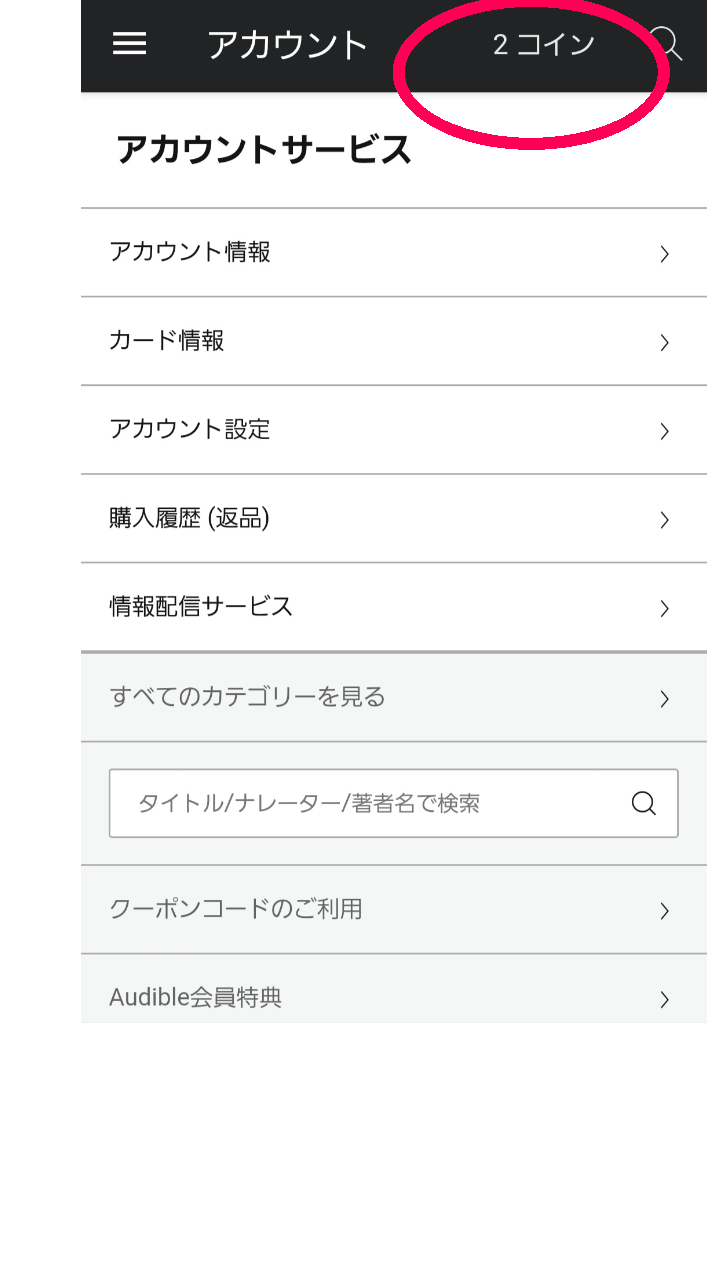The height and width of the screenshot is (1280, 720).
Task: Click chevron next to 情報配信サービス
Action: 664,609
